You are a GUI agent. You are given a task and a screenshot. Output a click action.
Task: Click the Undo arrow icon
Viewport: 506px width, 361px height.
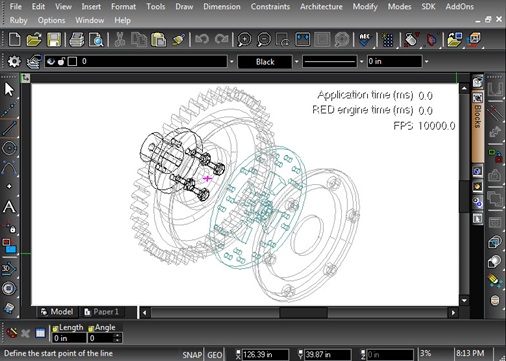click(202, 39)
